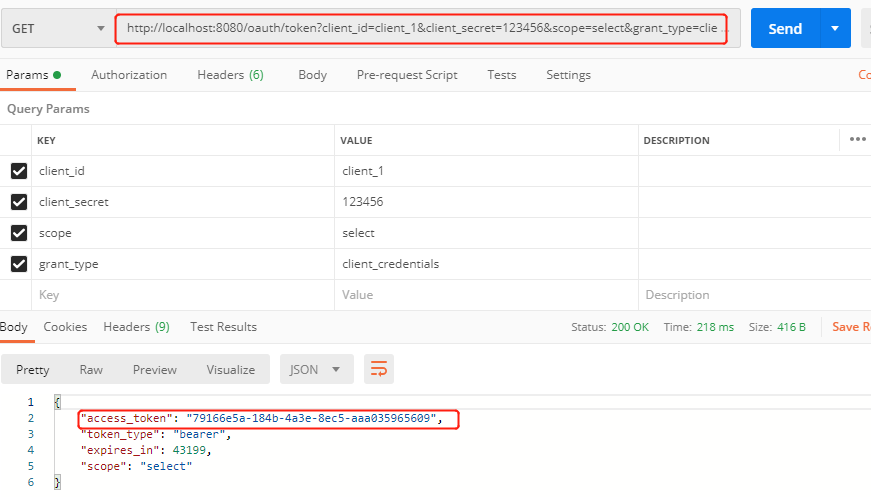
Task: Select the Visualize response view
Action: 231,370
